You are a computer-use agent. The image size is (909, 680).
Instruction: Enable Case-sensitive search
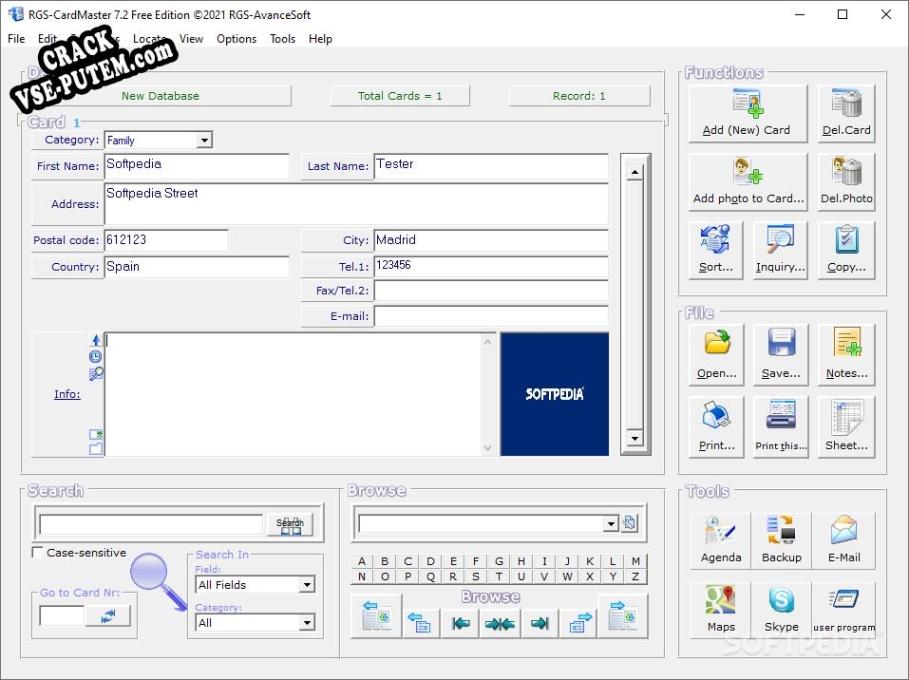(38, 552)
